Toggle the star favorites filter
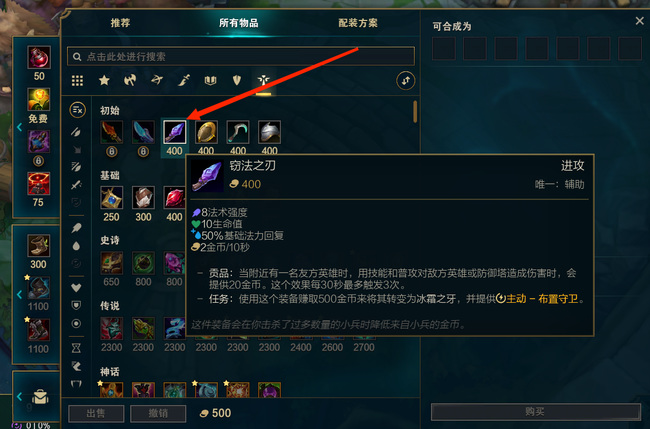This screenshot has width=650, height=429. (x=104, y=80)
